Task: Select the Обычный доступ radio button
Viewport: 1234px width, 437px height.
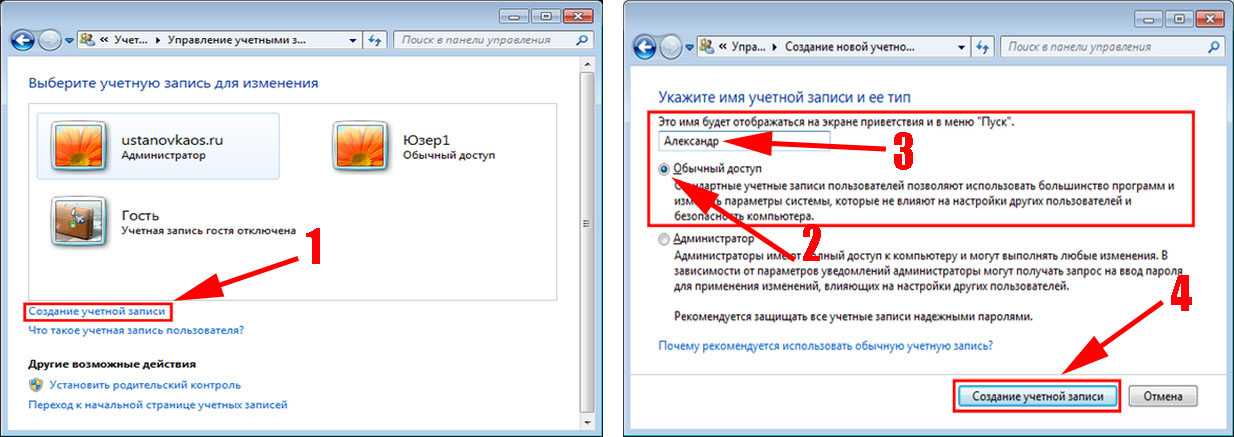Action: 665,170
